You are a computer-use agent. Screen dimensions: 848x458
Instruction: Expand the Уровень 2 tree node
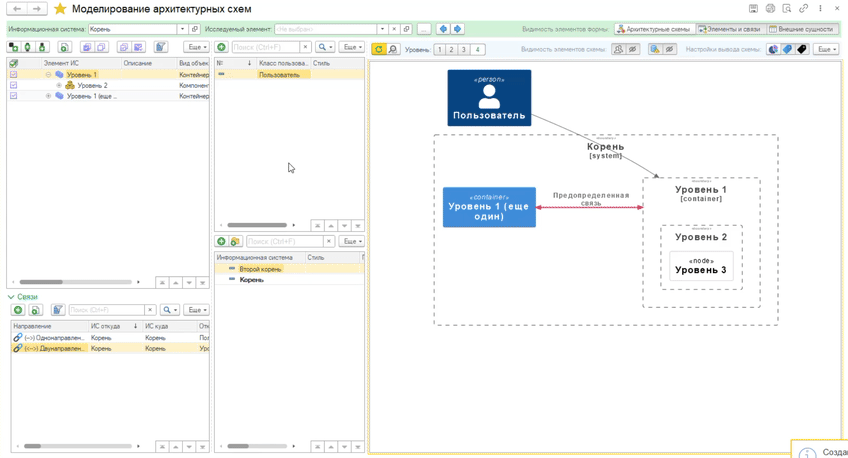(x=59, y=85)
